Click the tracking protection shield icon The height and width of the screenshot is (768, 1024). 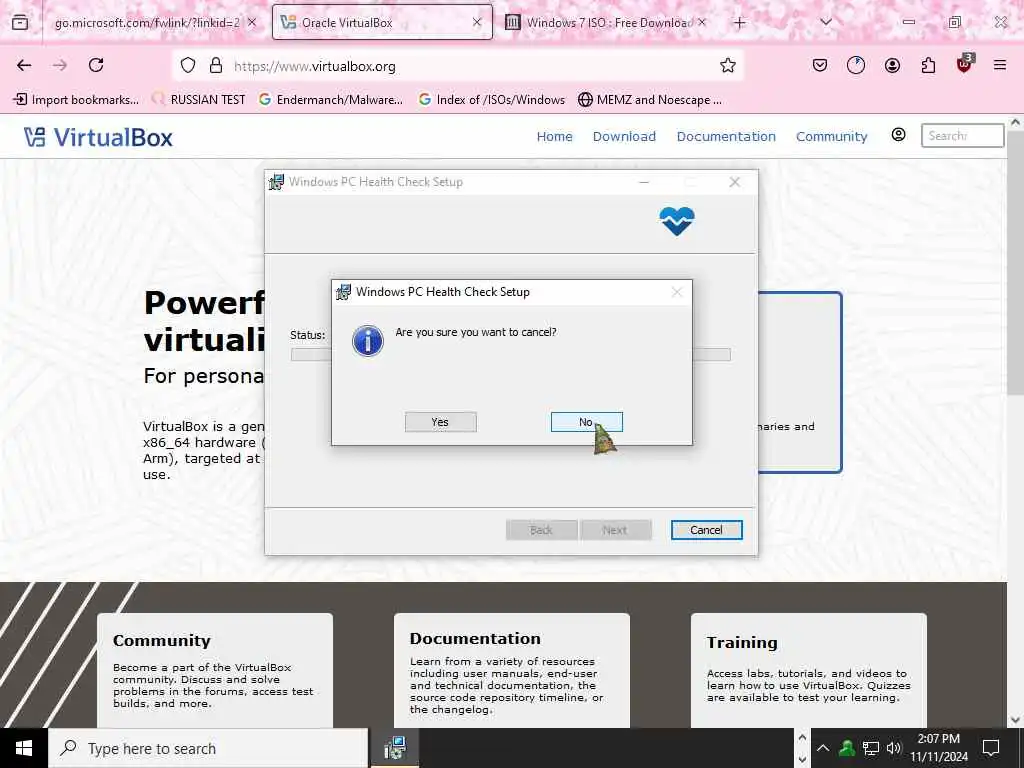[188, 65]
